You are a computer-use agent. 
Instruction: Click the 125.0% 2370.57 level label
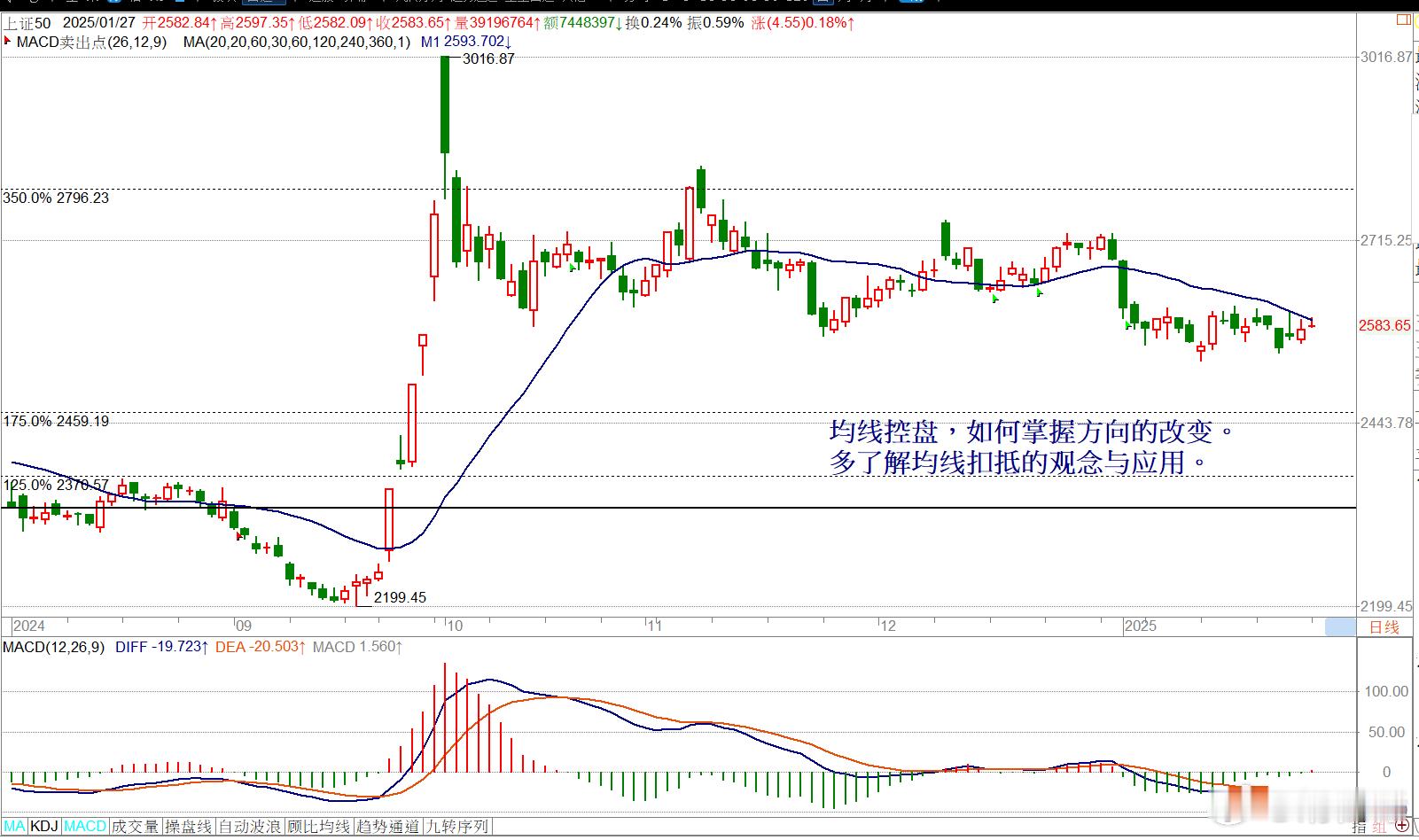(56, 485)
